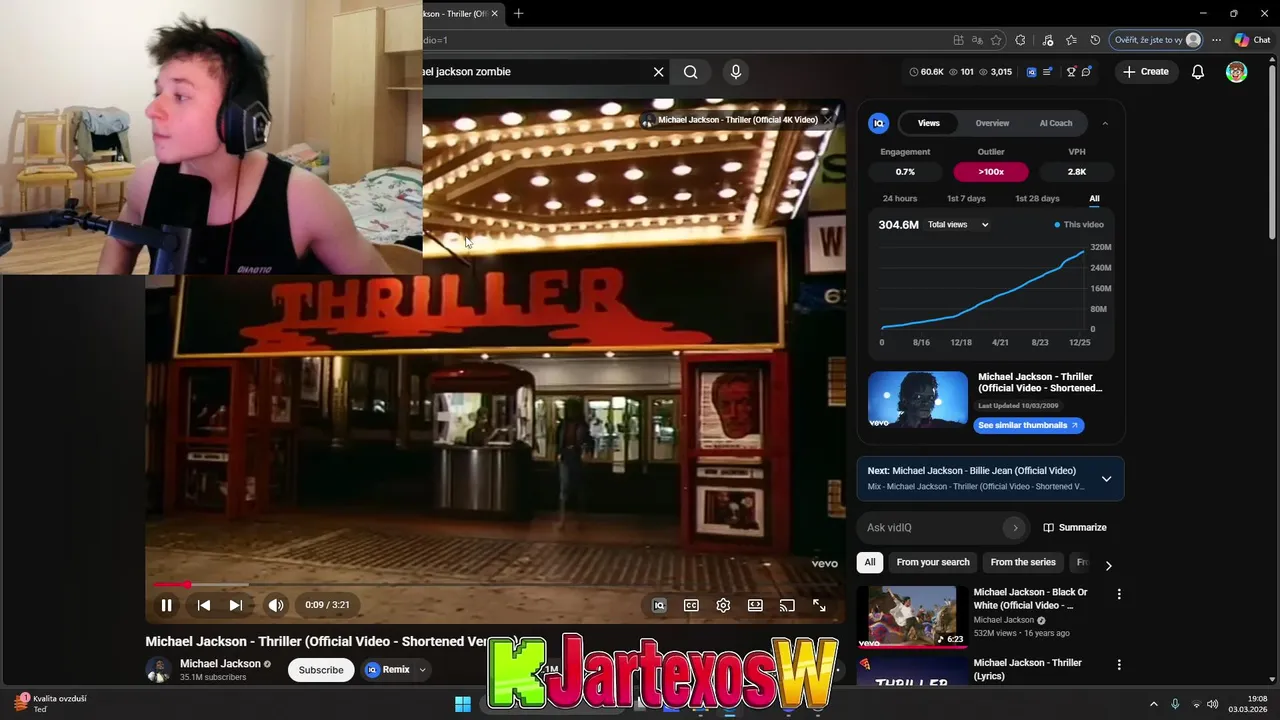The height and width of the screenshot is (720, 1280).
Task: Collapse the vidIQ panel
Action: 1105,123
